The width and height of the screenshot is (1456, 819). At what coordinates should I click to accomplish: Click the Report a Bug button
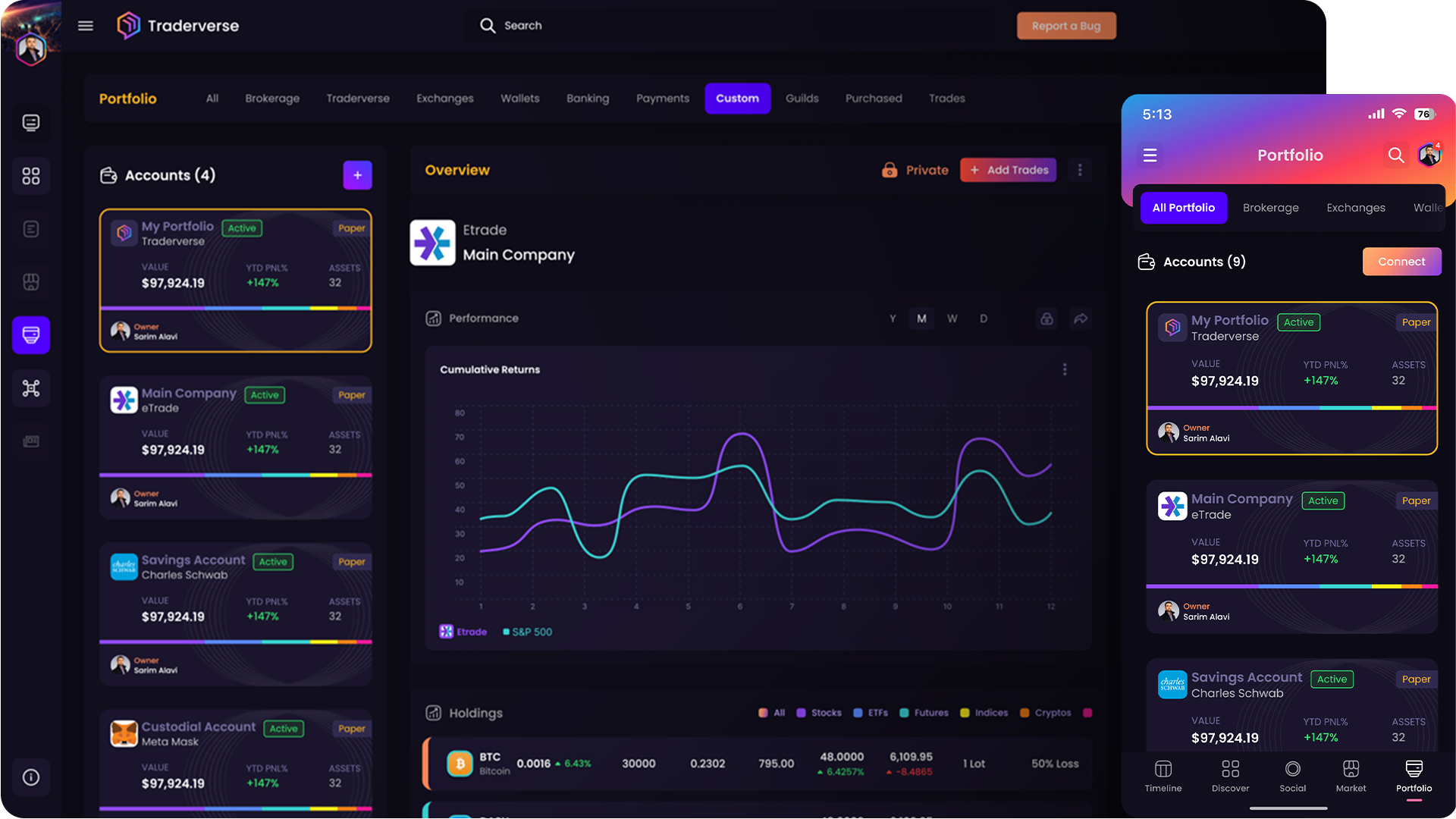(1066, 25)
